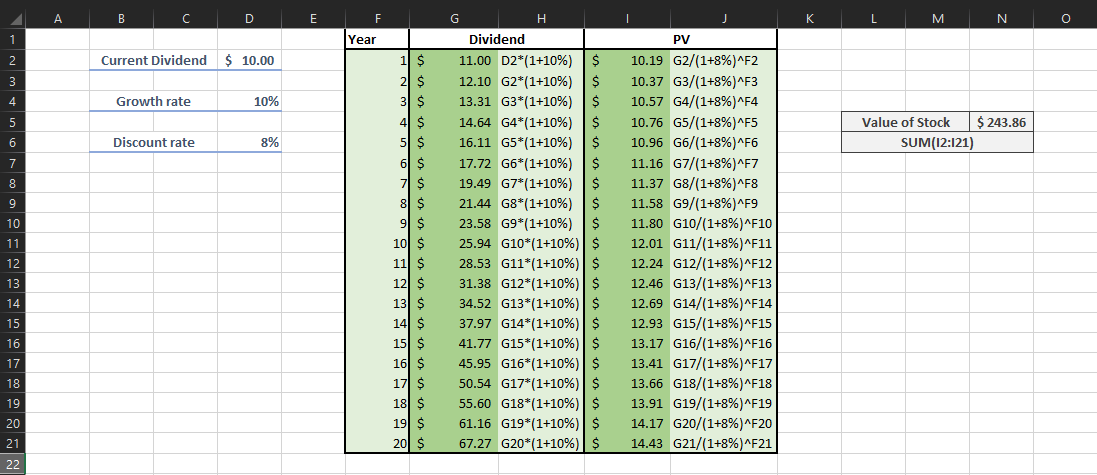Image resolution: width=1097 pixels, height=475 pixels.
Task: Click the Growth rate 10% cell
Action: point(249,101)
